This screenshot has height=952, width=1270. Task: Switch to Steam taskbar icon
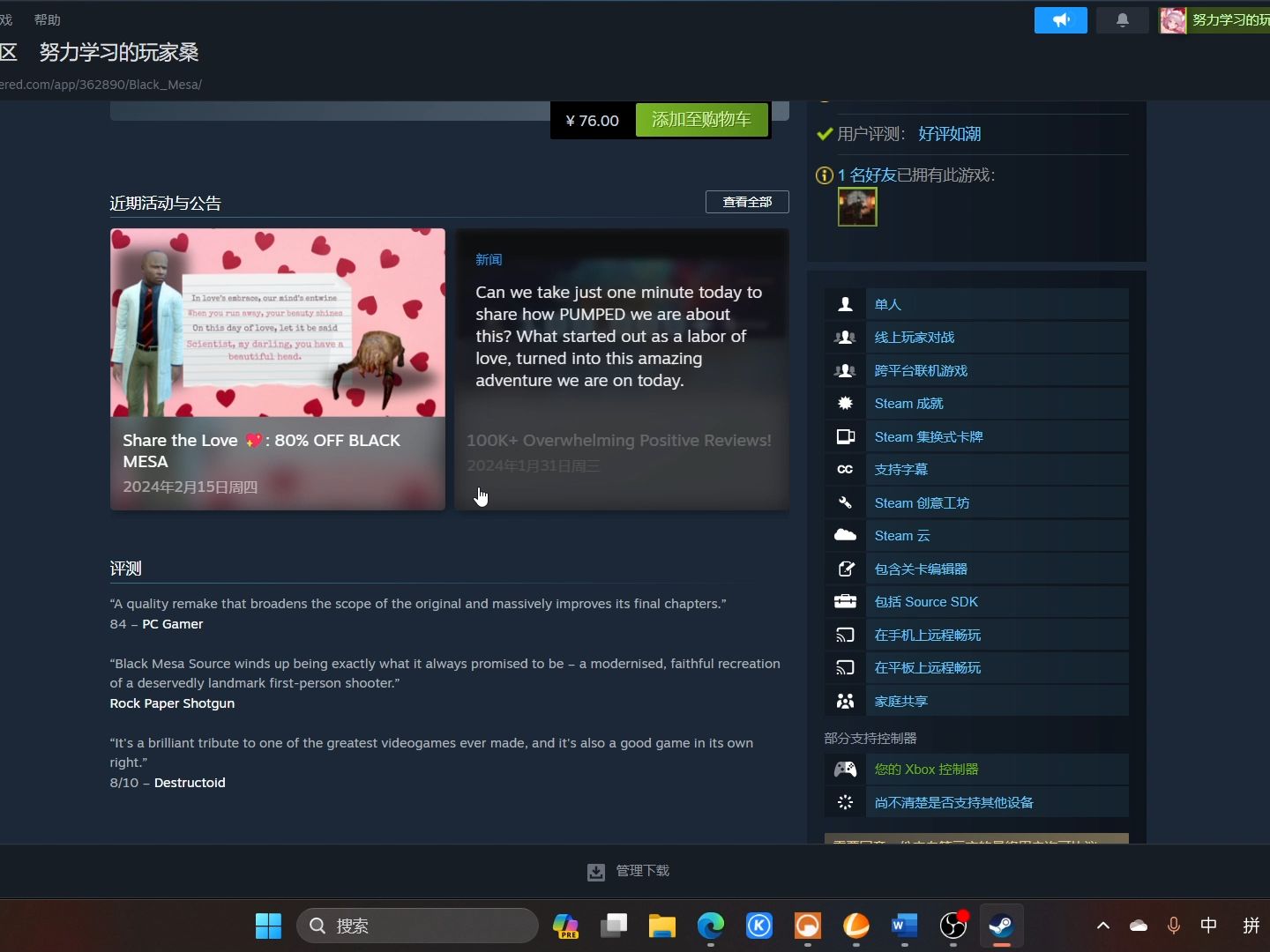[x=1001, y=926]
